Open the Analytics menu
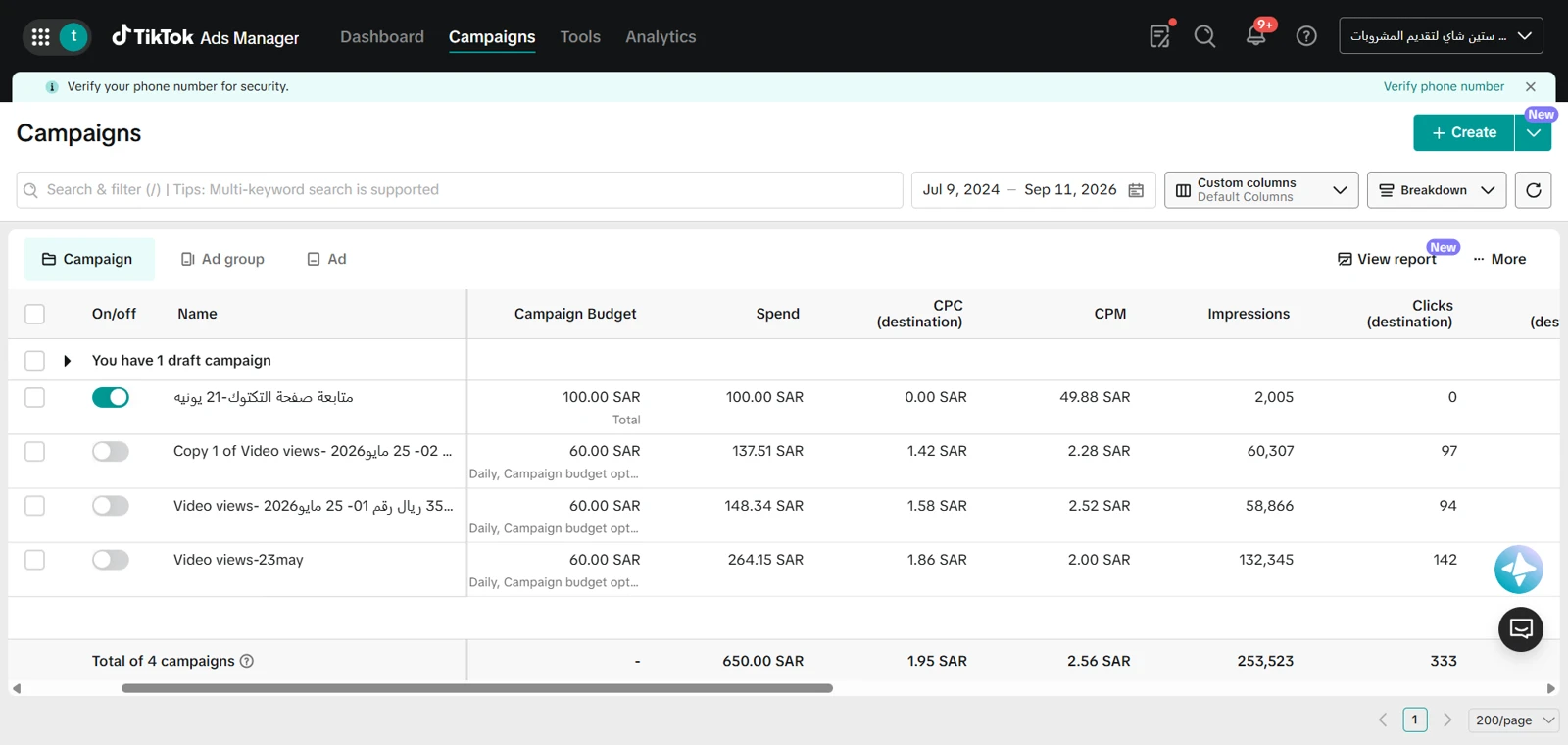This screenshot has height=745, width=1568. 661,37
